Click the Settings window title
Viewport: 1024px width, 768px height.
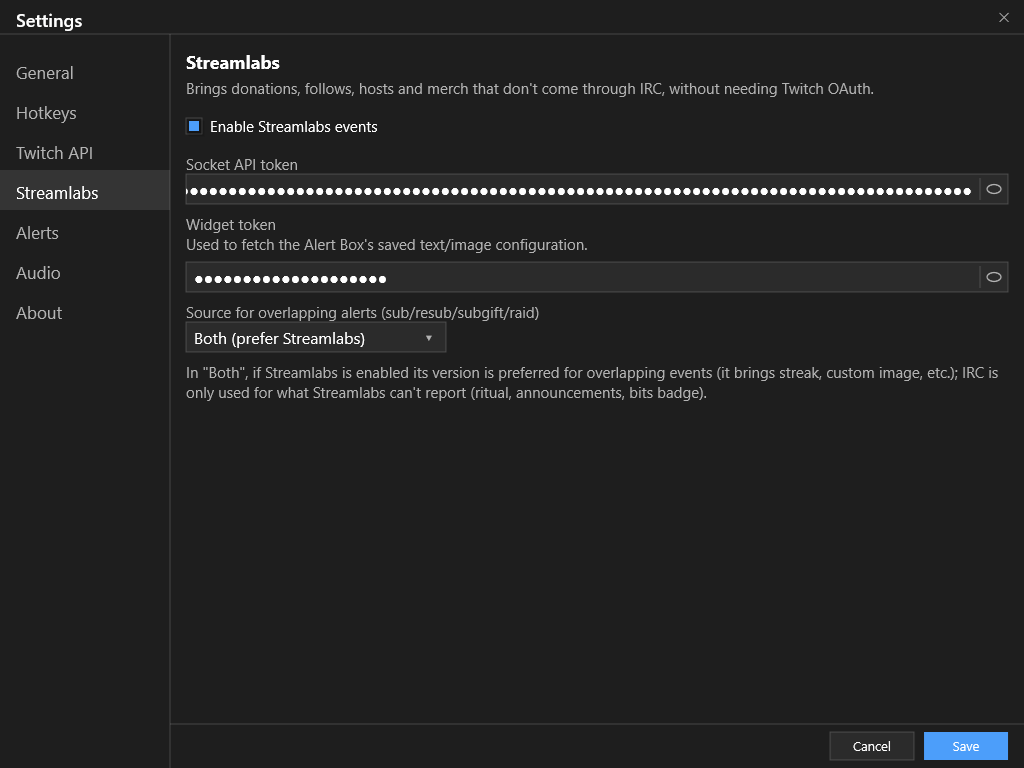point(49,21)
